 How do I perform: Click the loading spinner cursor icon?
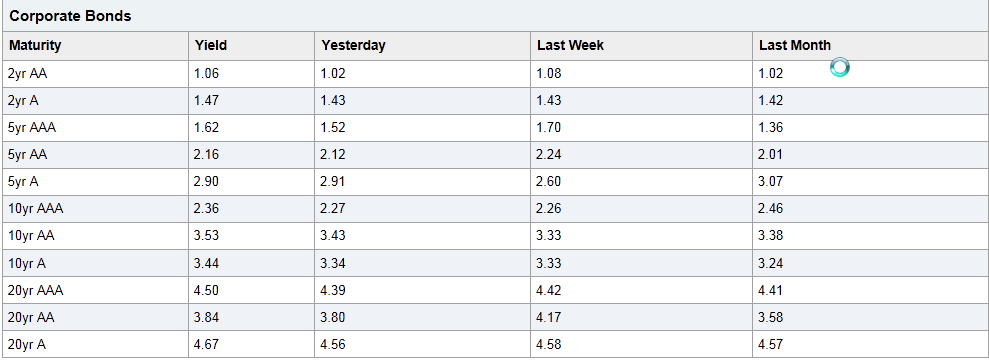click(840, 67)
